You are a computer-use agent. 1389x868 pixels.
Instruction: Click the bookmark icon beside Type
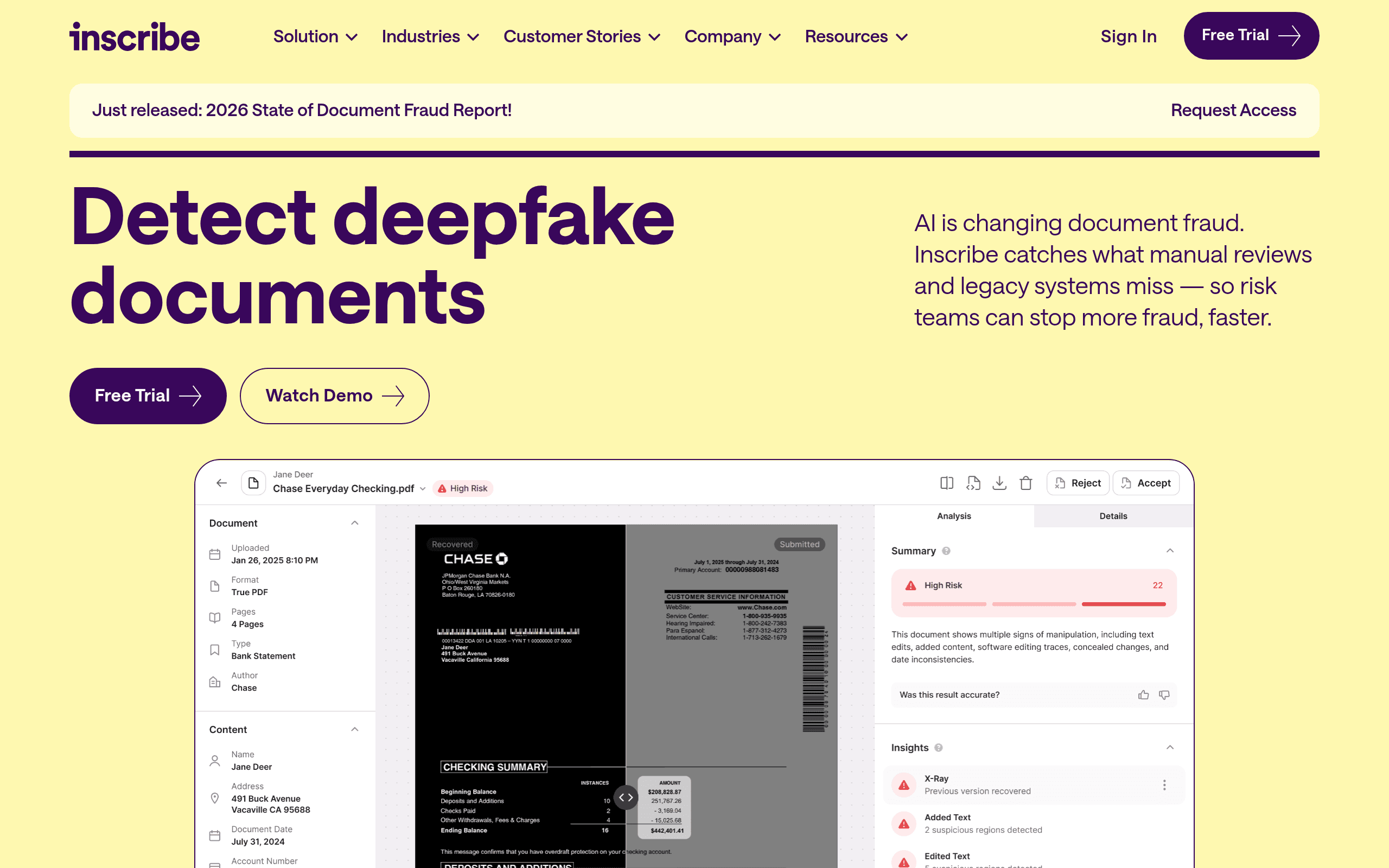coord(215,650)
